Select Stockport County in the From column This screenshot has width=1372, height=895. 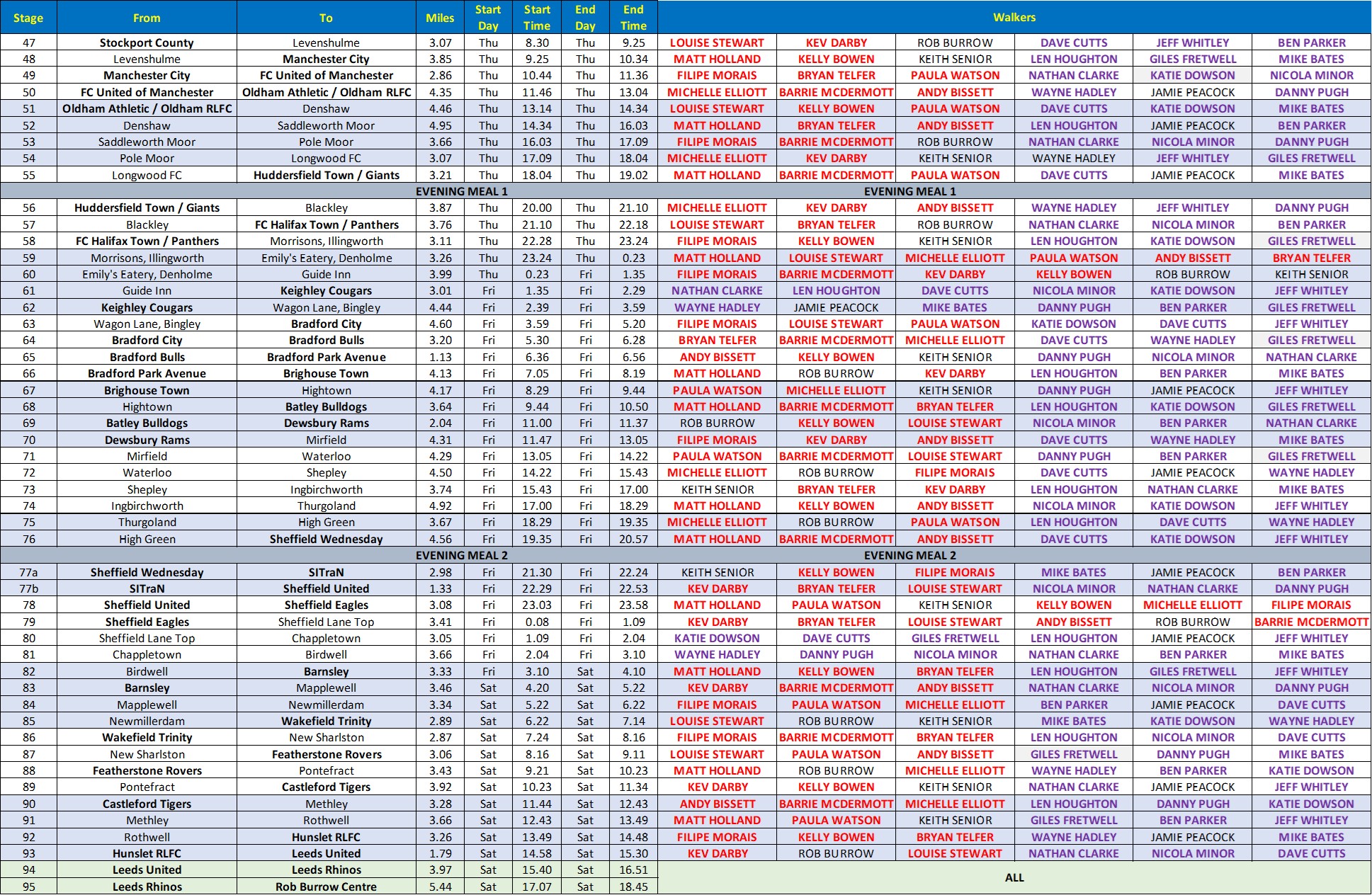tap(147, 42)
